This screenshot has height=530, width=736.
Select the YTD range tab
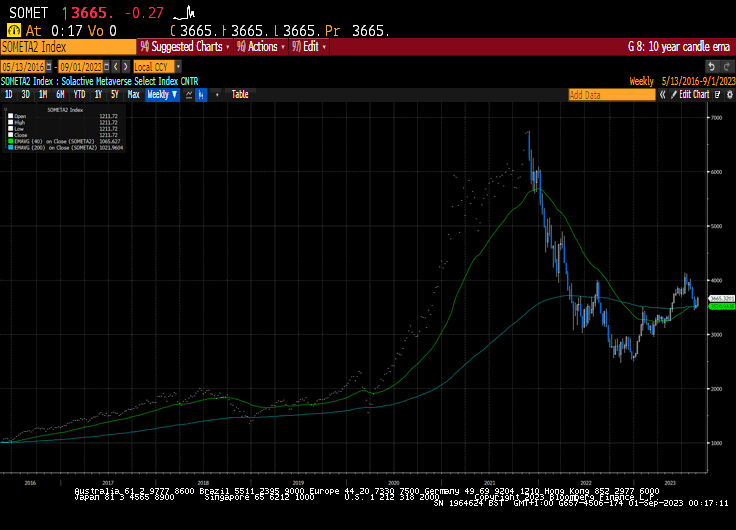coord(79,95)
